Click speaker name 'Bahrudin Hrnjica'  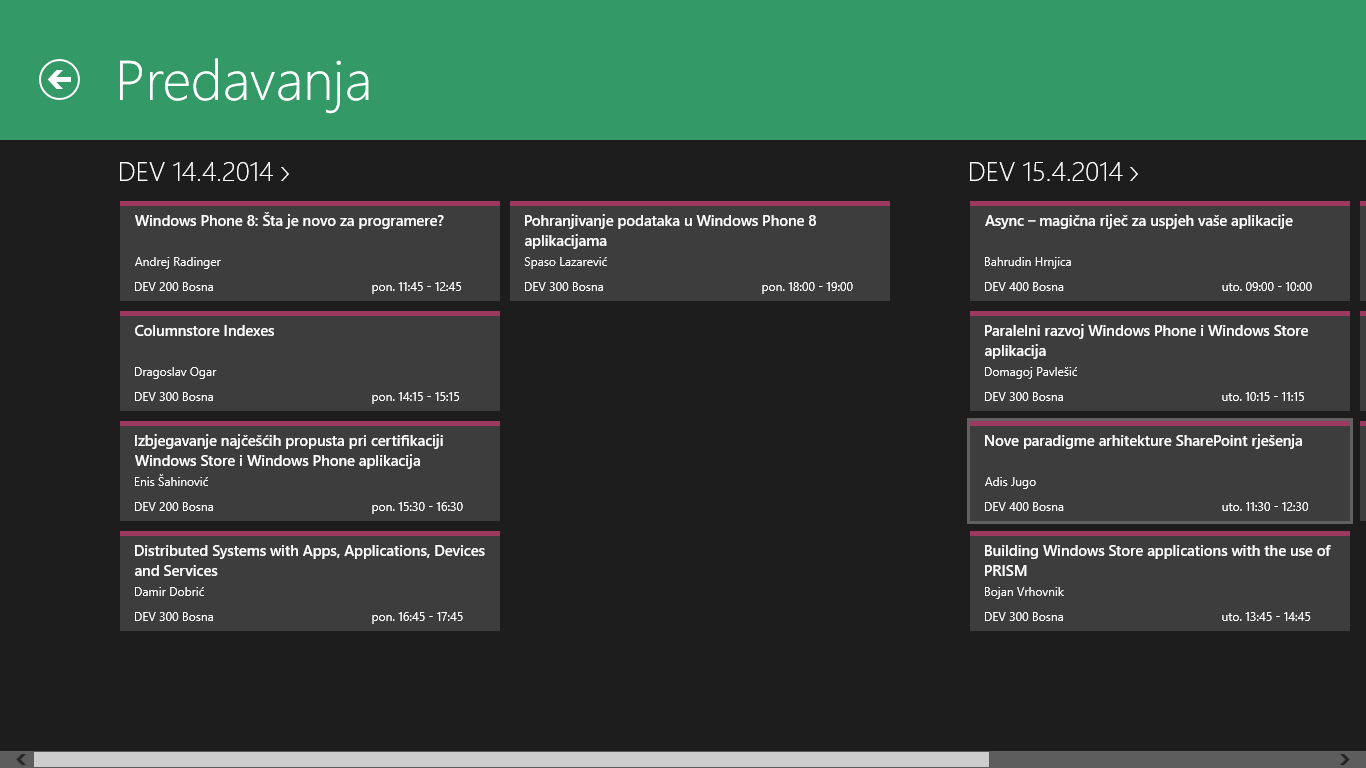(1028, 262)
